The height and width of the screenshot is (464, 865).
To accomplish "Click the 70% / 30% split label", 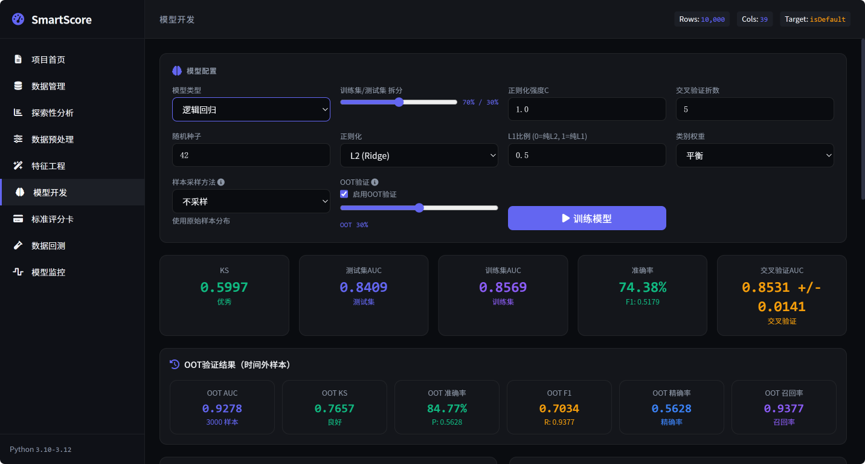I will (480, 102).
